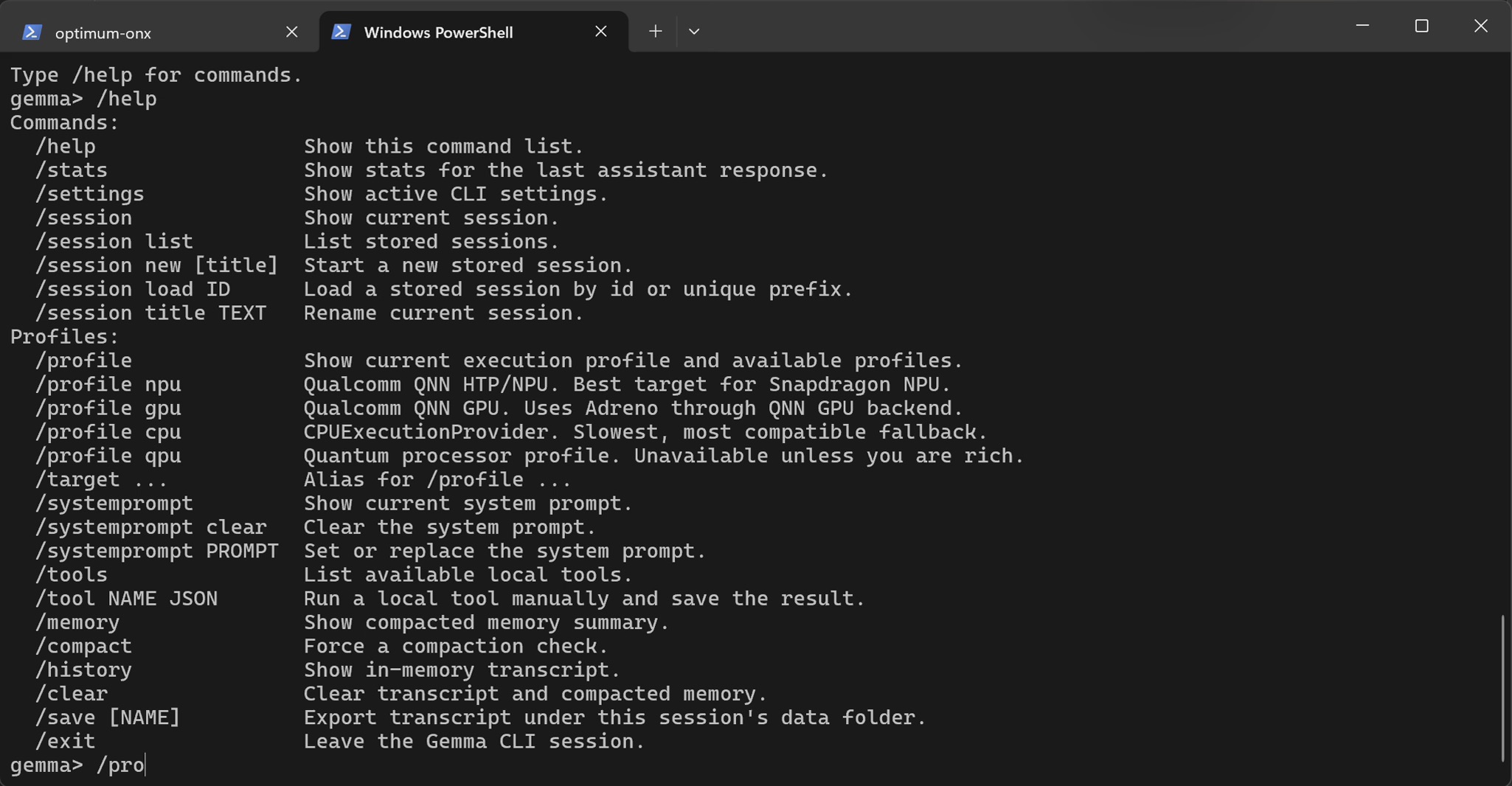
Task: Select the Windows PowerShell tab
Action: 474,32
